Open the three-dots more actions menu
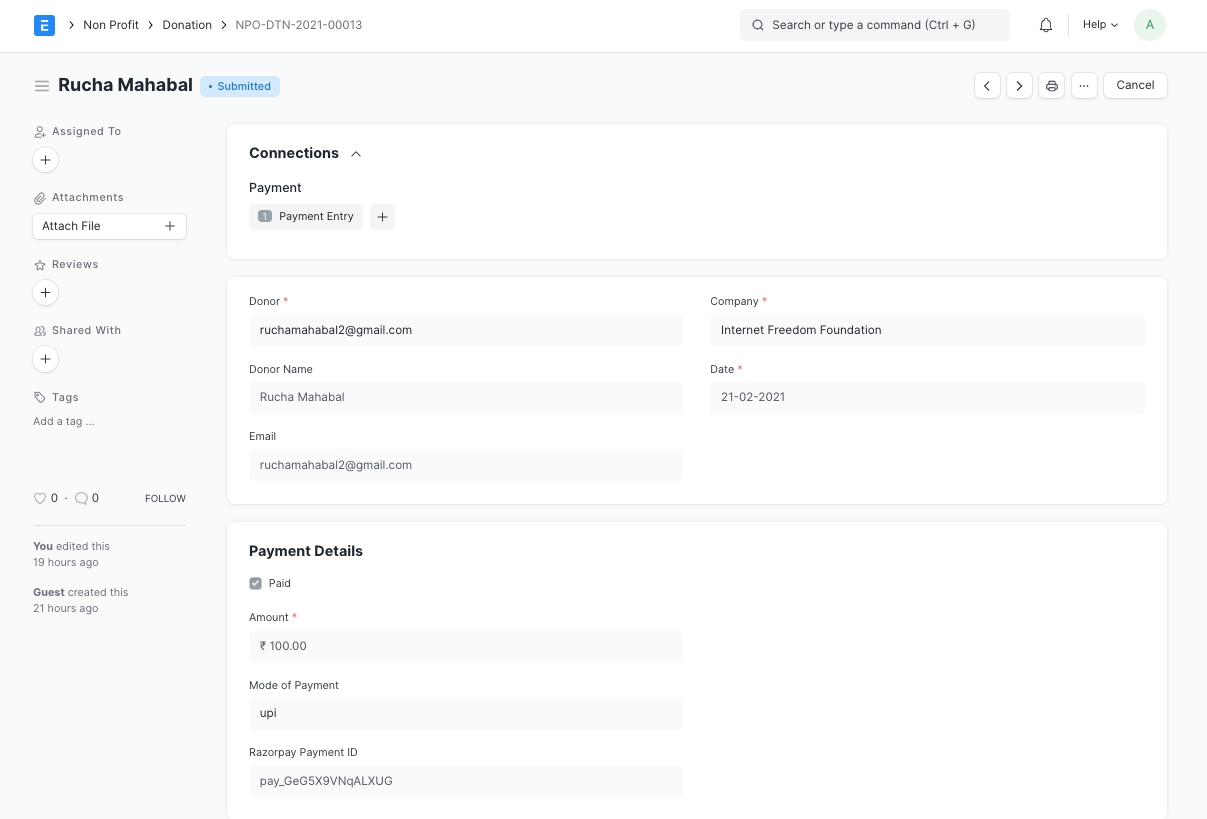1207x819 pixels. tap(1084, 86)
